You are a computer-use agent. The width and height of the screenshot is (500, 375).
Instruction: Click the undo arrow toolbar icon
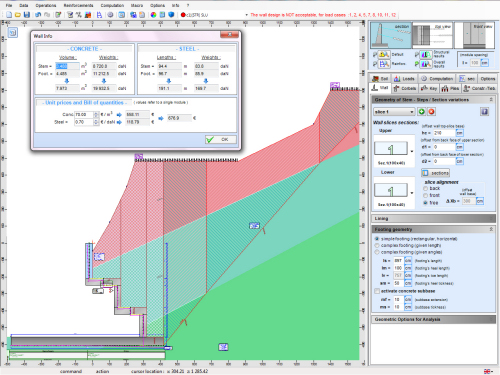38,15
